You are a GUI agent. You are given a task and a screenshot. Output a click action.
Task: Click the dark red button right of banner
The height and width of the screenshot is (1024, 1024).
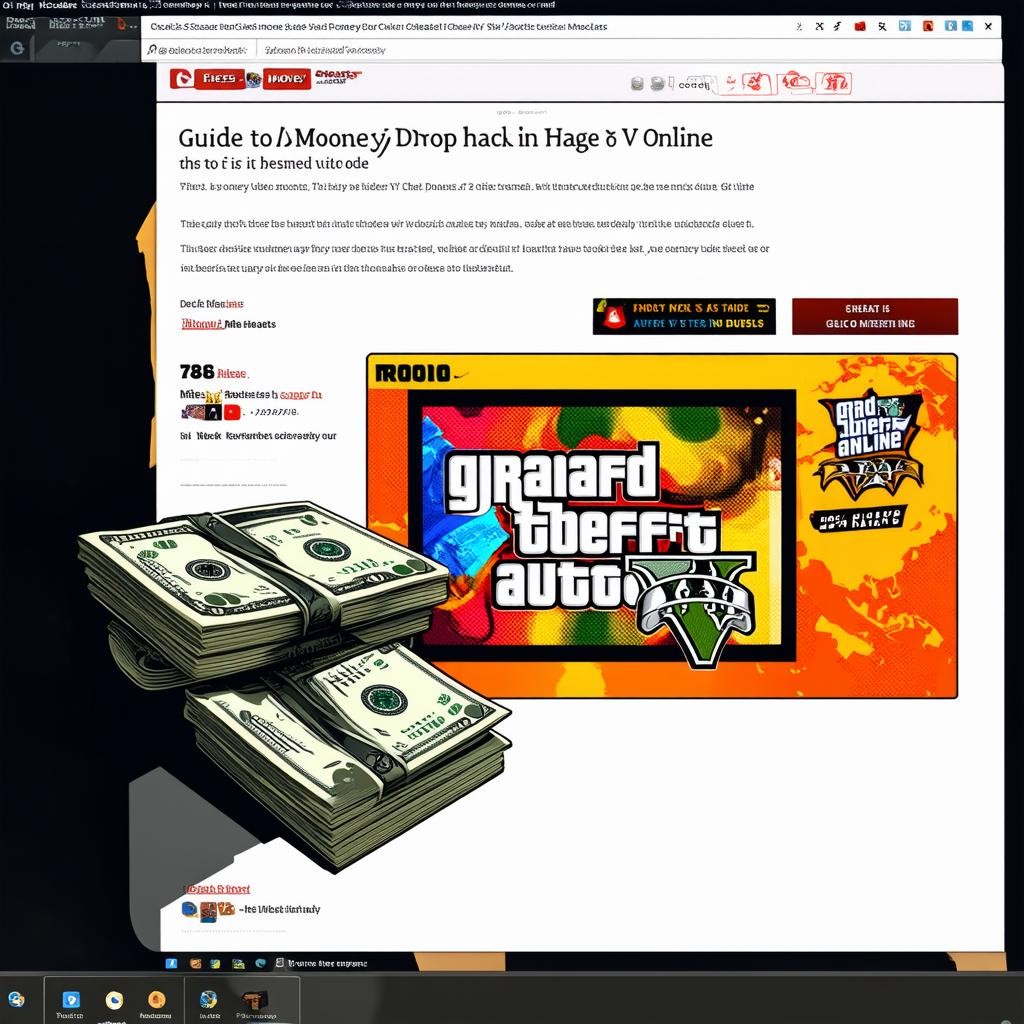coord(874,316)
